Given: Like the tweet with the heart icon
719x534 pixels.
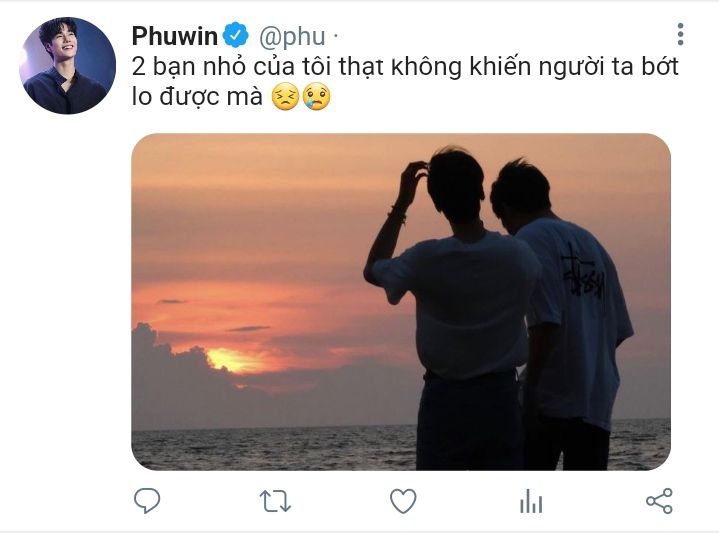Looking at the screenshot, I should (x=403, y=501).
